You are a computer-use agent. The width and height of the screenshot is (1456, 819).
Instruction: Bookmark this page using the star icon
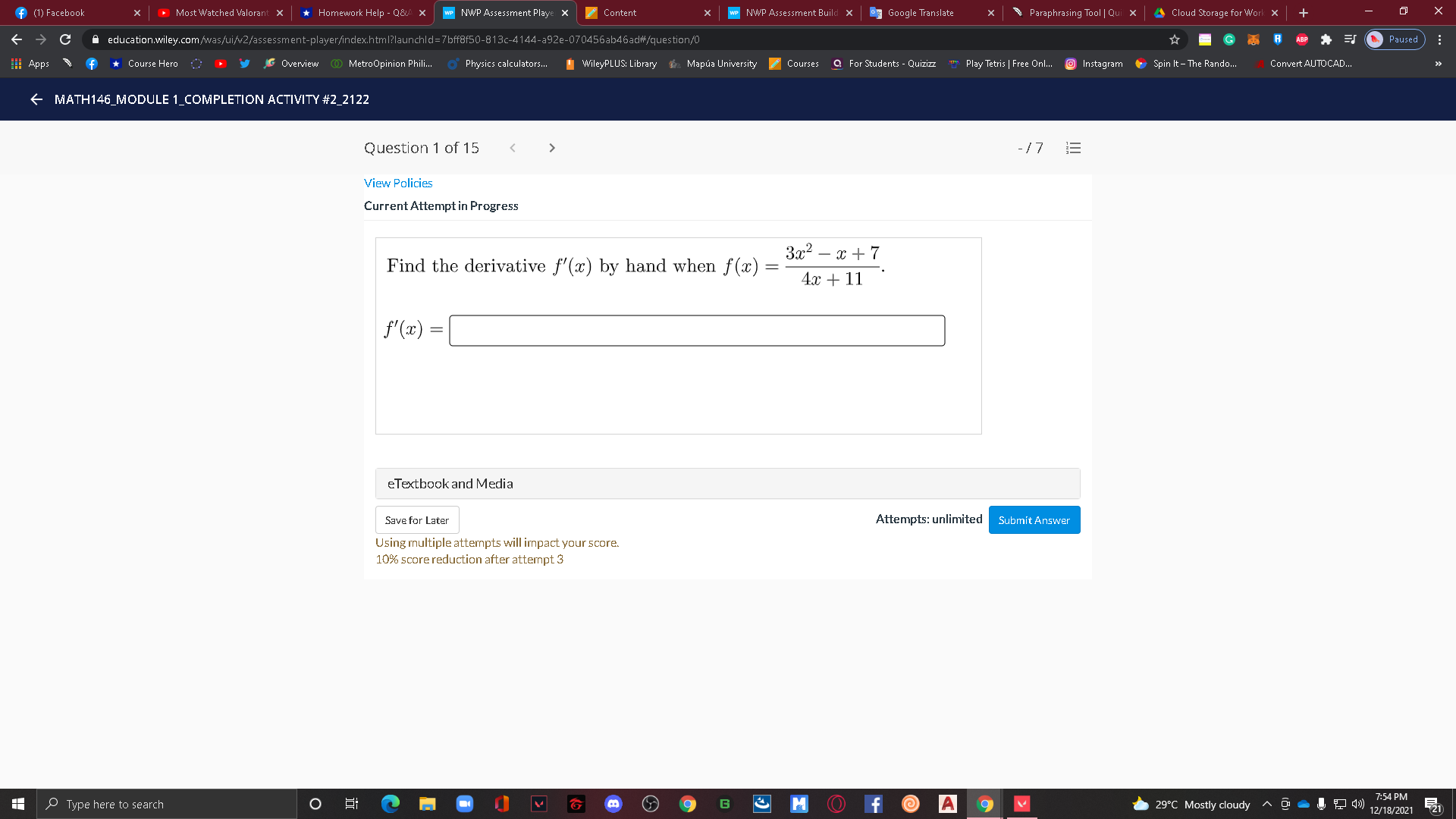click(x=1174, y=39)
